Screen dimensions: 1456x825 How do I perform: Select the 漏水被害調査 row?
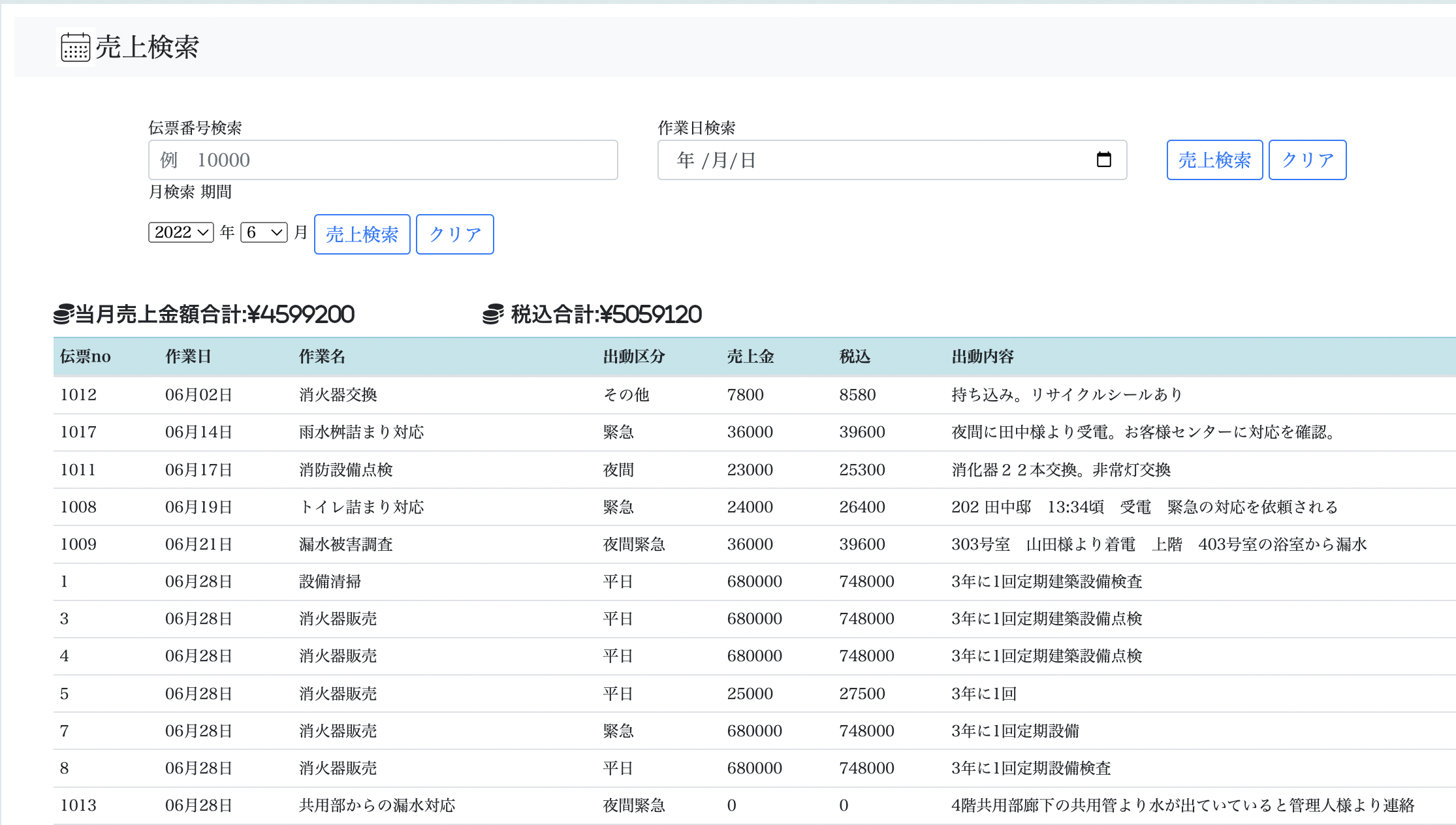[345, 544]
